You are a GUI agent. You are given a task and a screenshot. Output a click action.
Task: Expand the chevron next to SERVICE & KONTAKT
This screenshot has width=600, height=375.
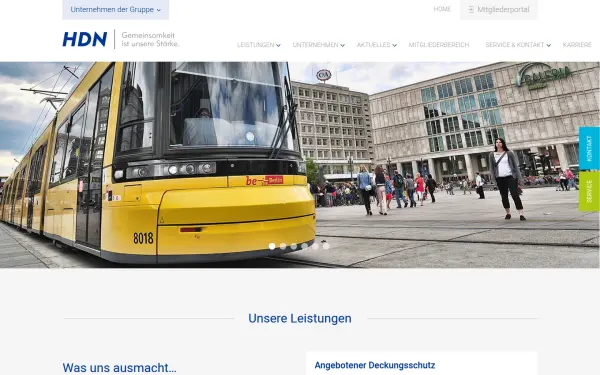pos(548,46)
